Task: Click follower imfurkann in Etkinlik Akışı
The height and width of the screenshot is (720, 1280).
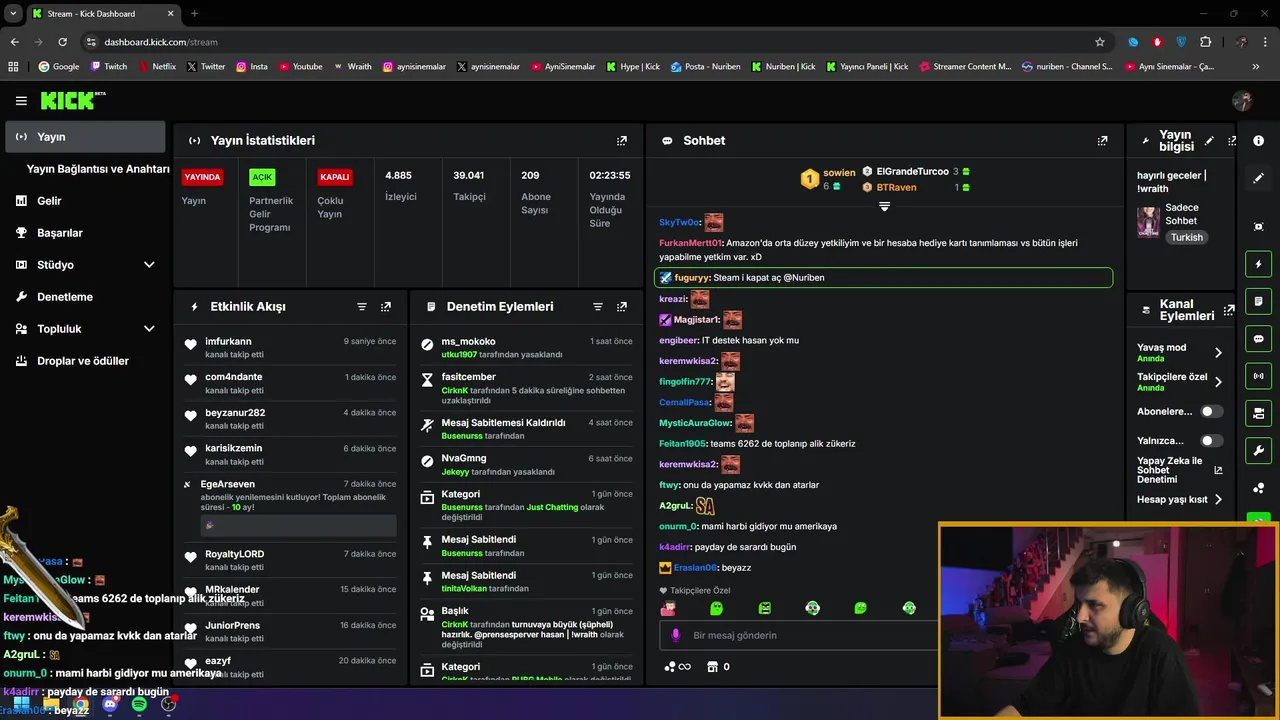Action: 229,342
